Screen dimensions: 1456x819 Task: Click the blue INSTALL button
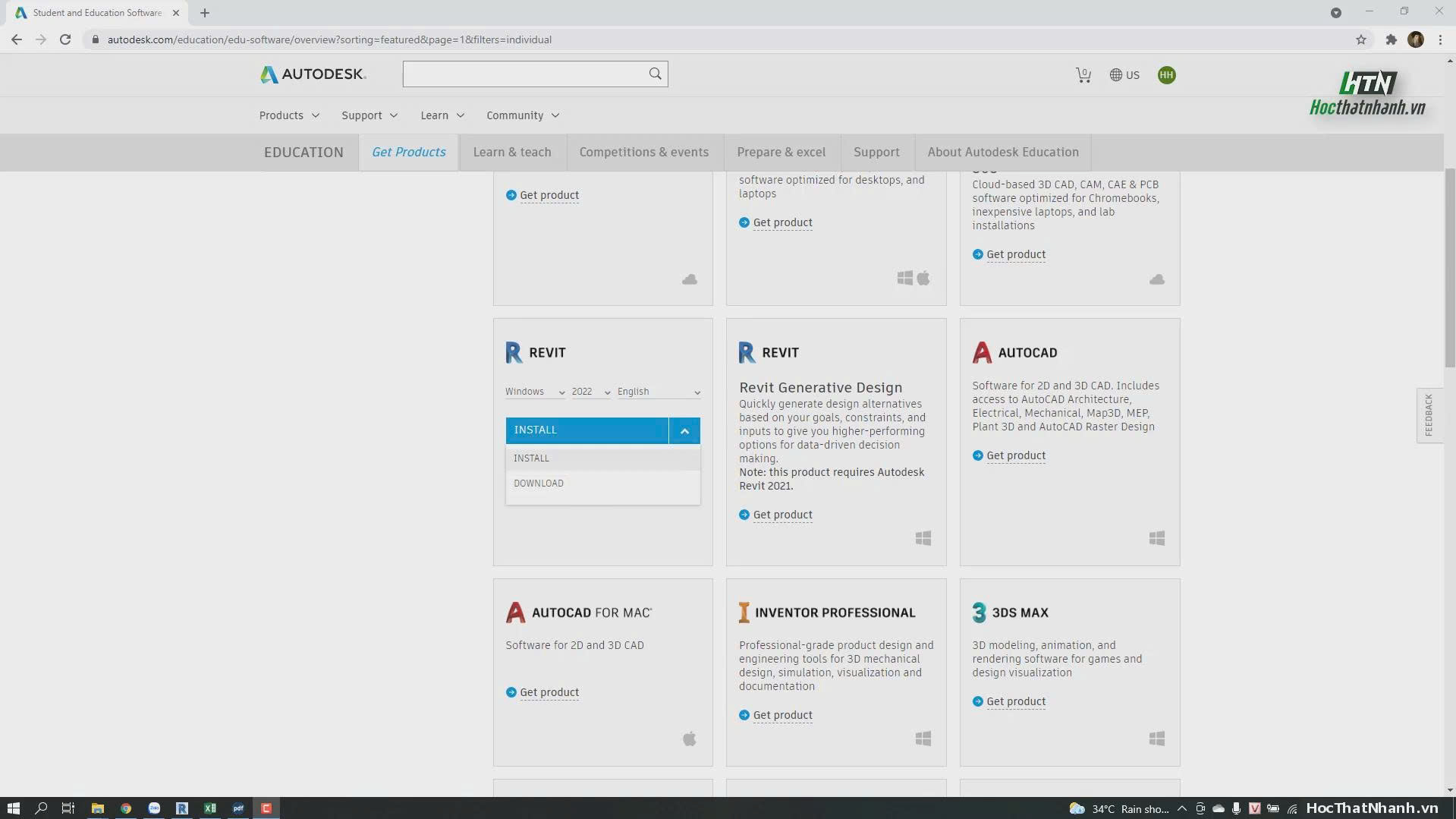[586, 430]
